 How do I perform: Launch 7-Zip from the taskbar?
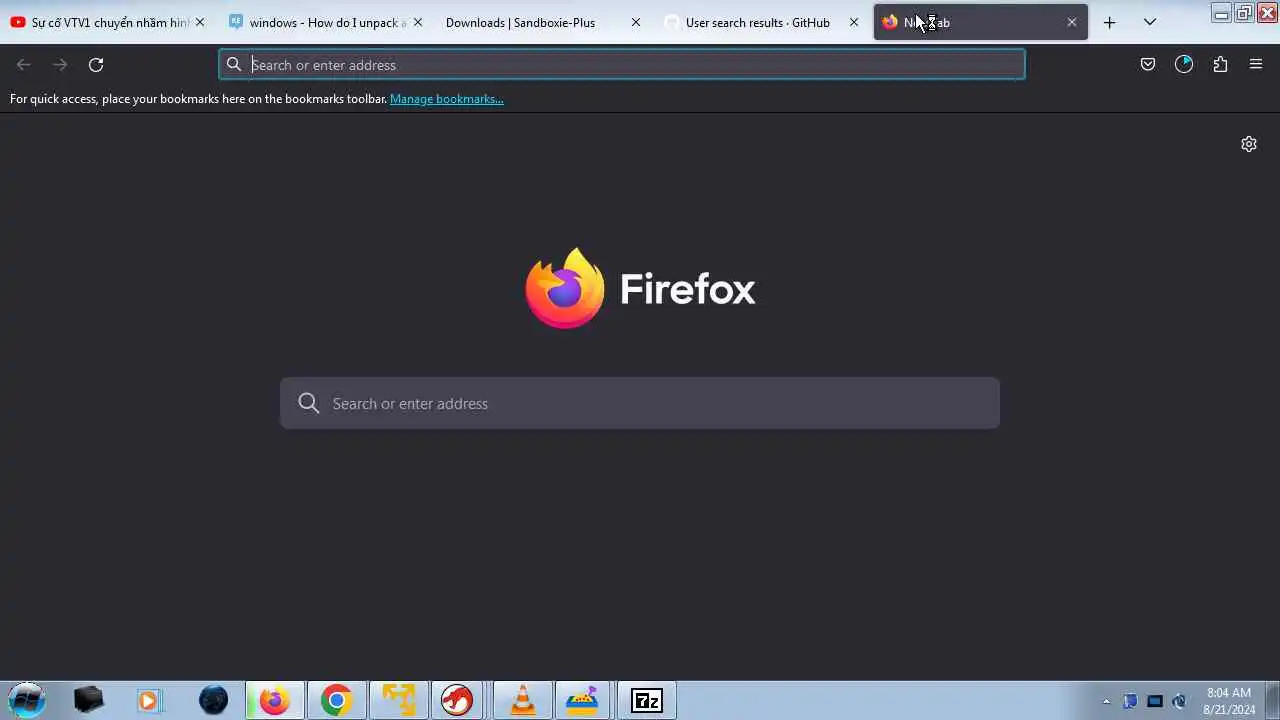coord(647,700)
